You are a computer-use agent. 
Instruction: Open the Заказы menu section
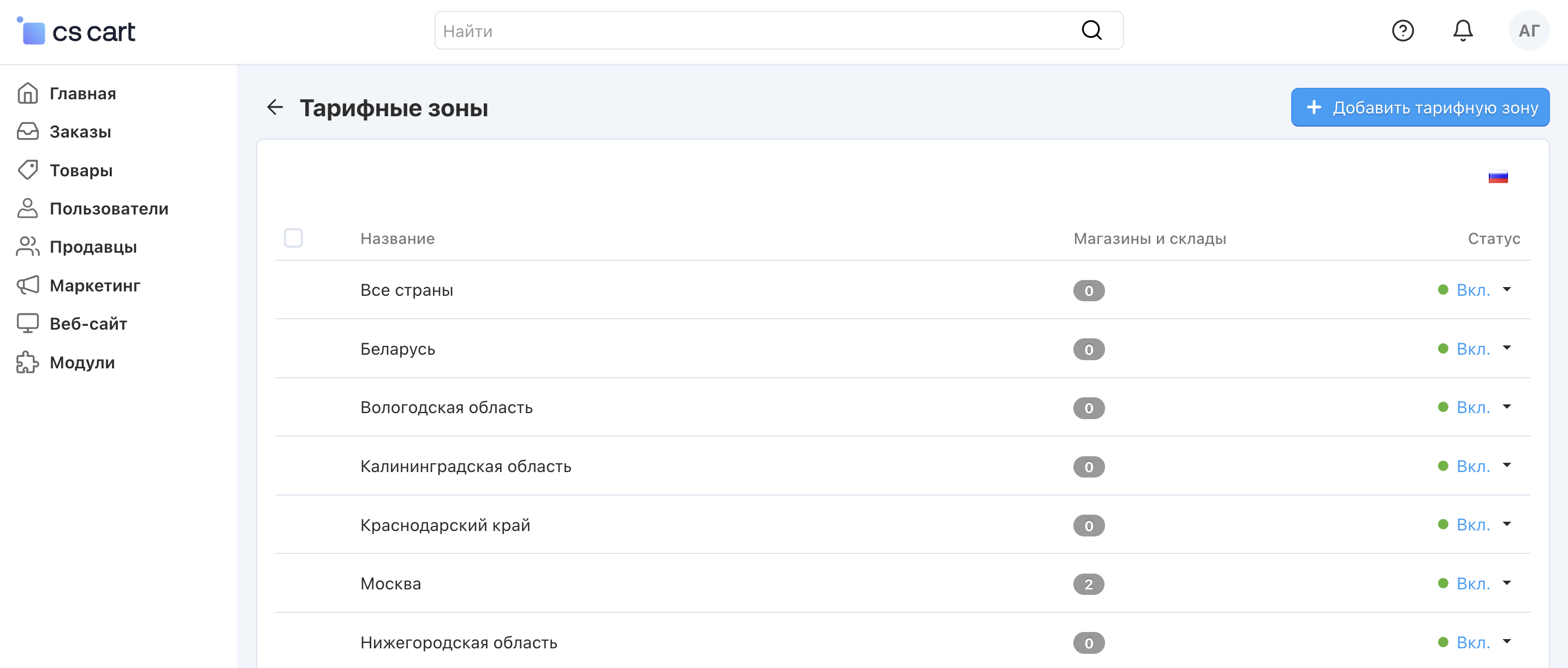pyautogui.click(x=80, y=132)
